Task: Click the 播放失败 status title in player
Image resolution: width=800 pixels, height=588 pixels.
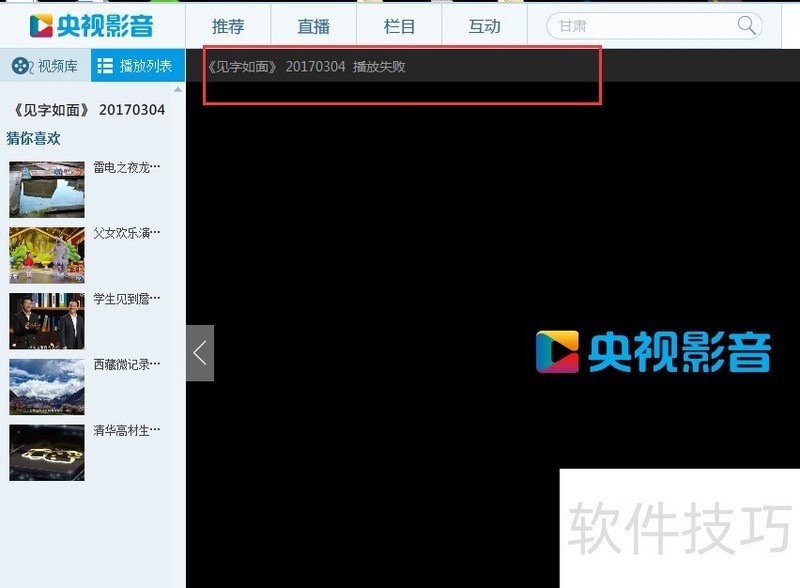Action: point(307,66)
